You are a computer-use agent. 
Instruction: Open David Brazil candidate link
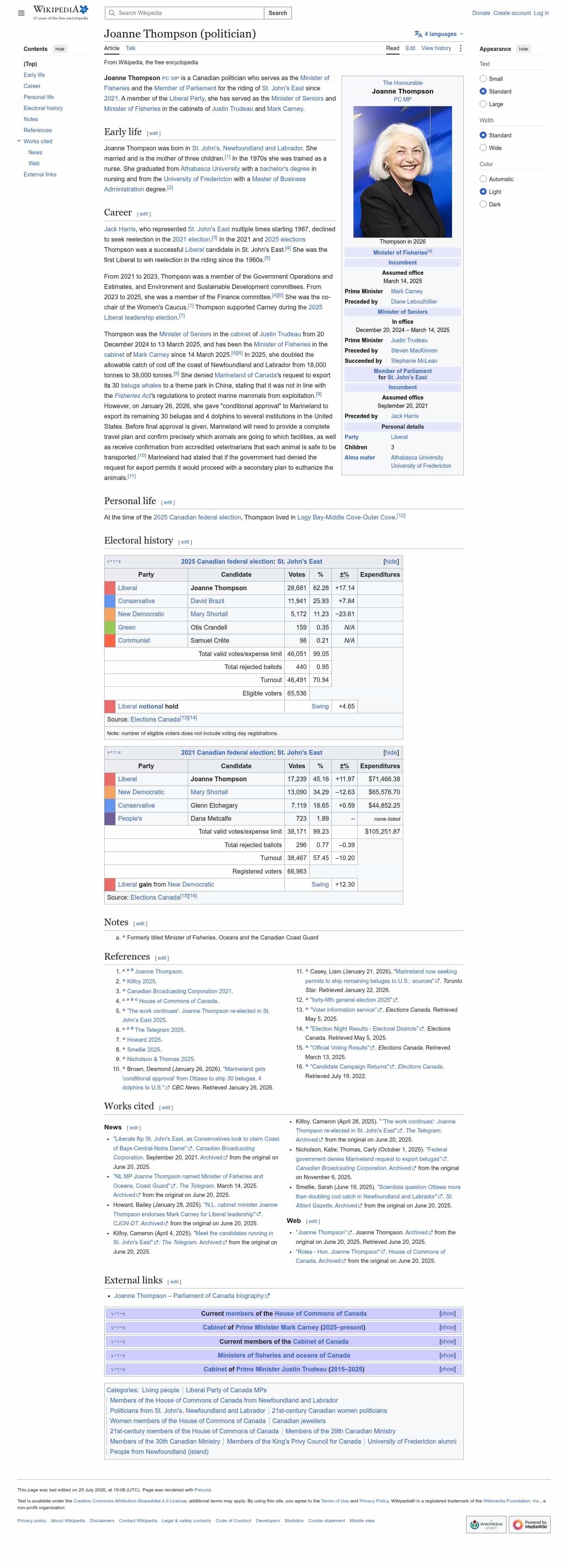click(207, 601)
